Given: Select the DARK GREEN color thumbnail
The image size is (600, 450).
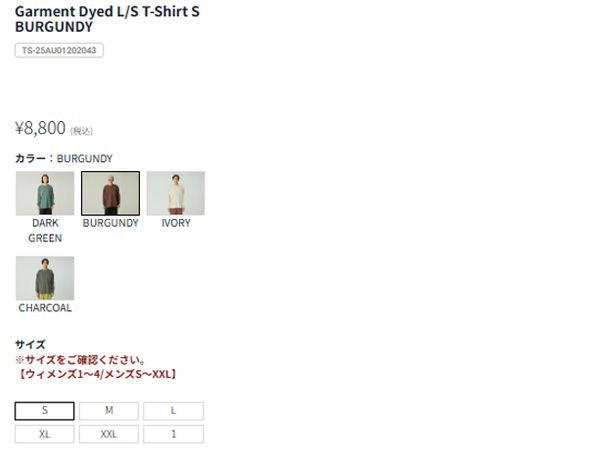Looking at the screenshot, I should pos(45,193).
